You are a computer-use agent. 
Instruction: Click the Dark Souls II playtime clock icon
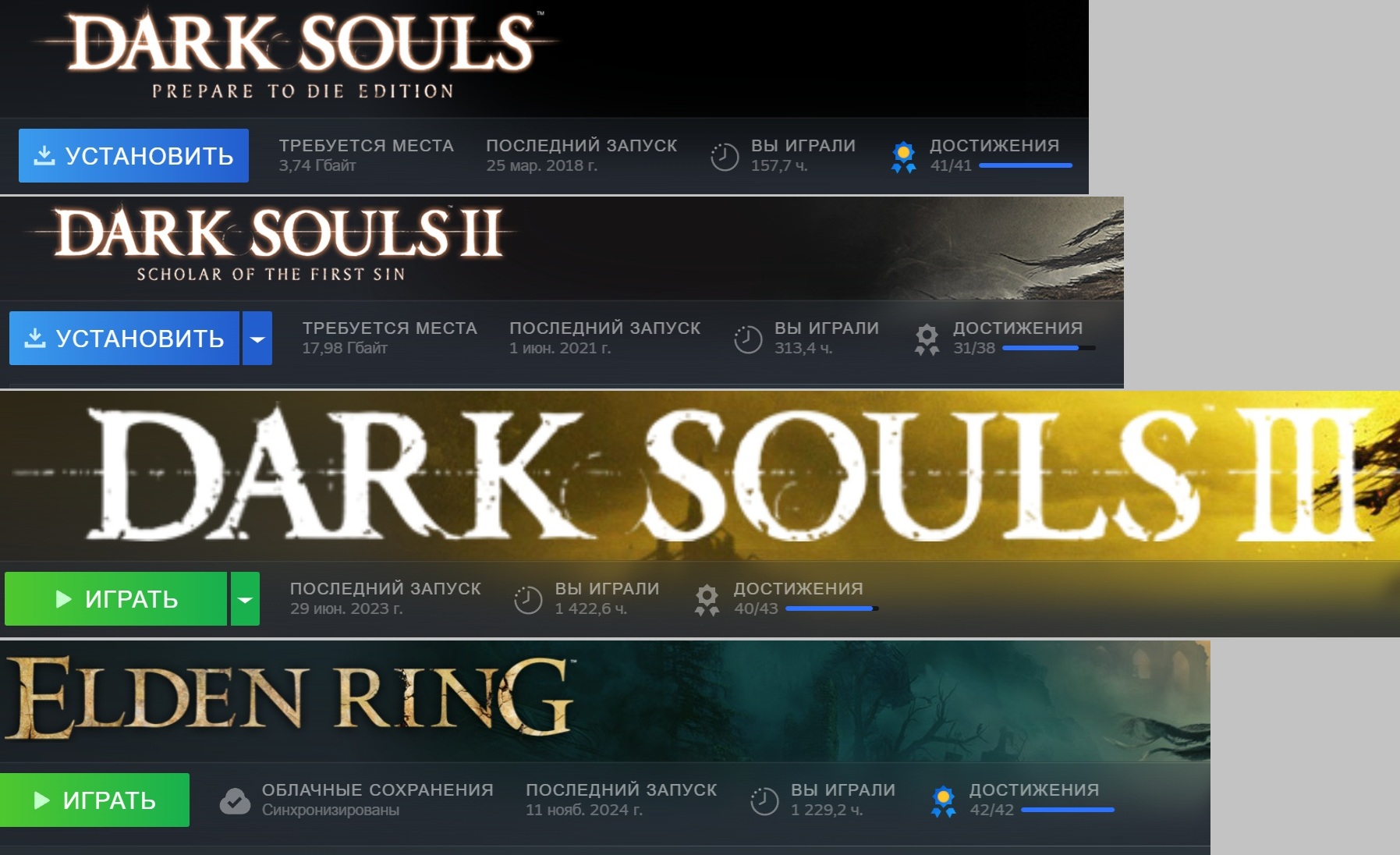748,339
